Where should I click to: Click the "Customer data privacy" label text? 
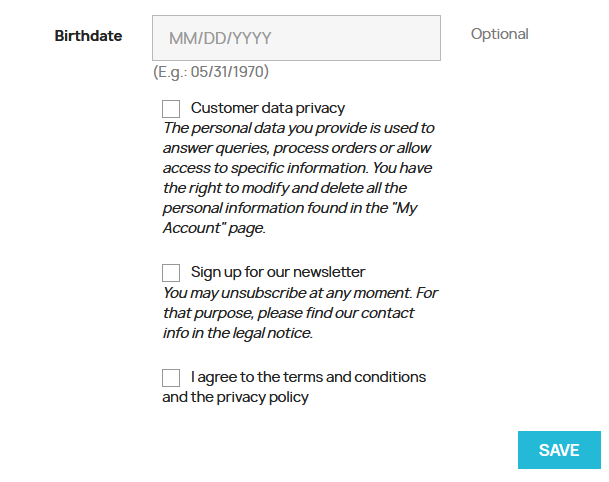(x=267, y=108)
